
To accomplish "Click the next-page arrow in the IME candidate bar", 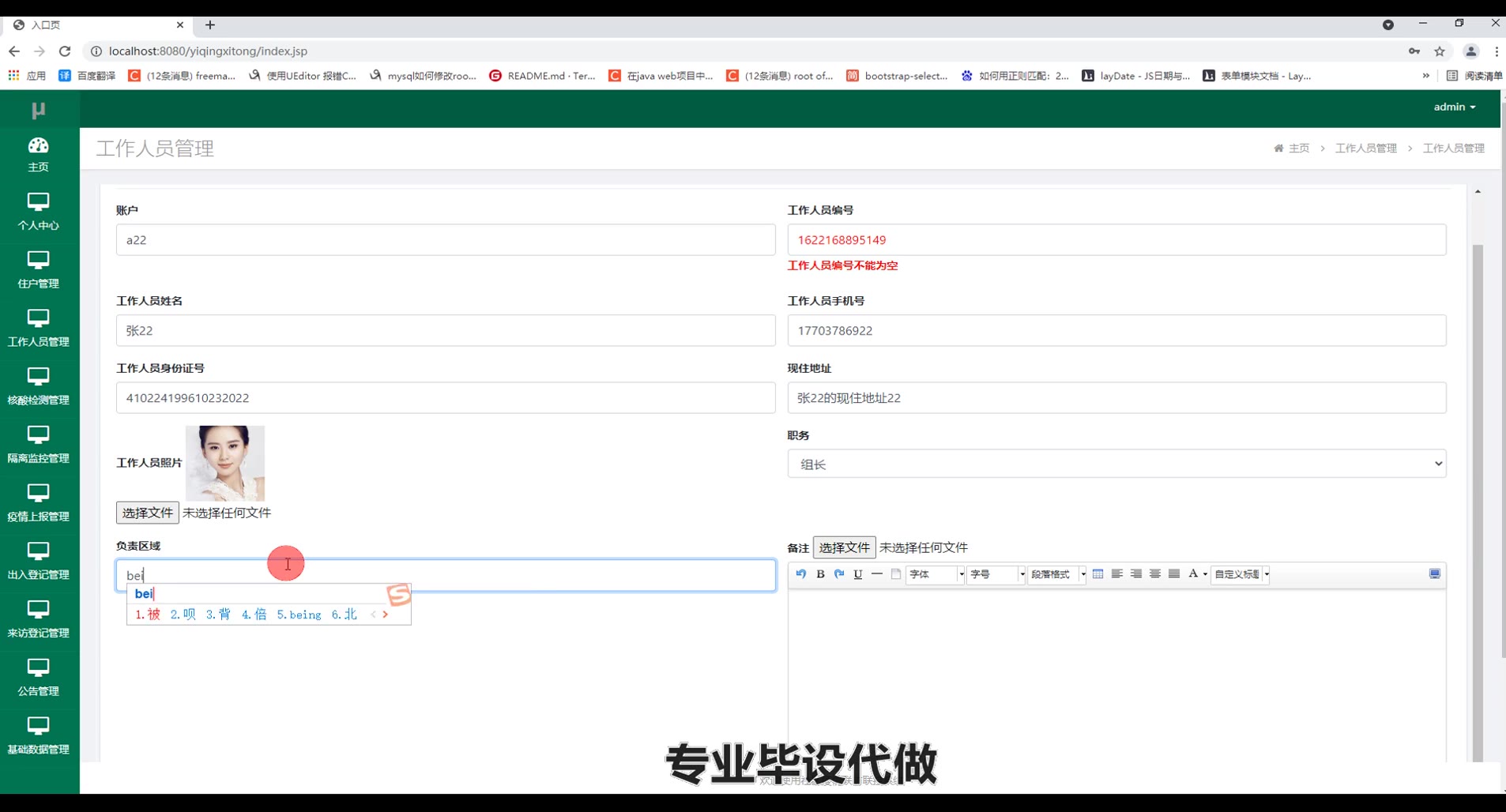I will [386, 615].
